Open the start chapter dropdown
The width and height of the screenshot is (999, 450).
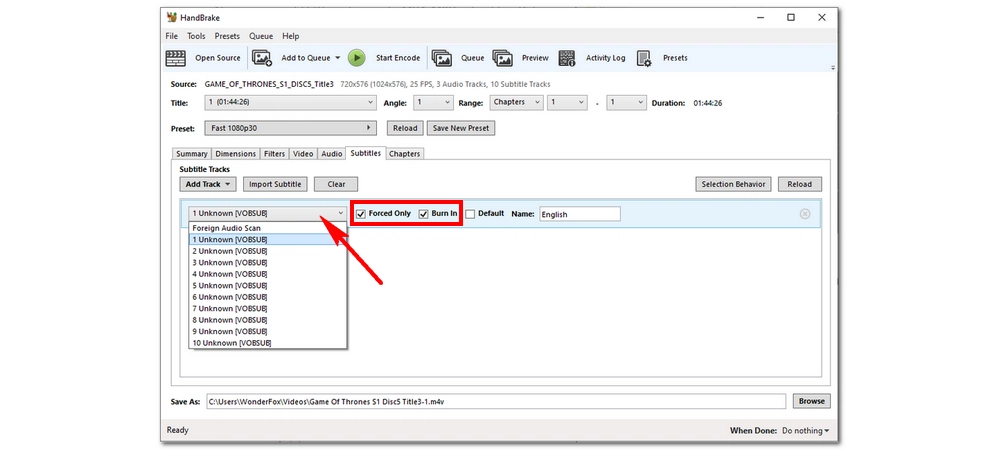tap(567, 102)
